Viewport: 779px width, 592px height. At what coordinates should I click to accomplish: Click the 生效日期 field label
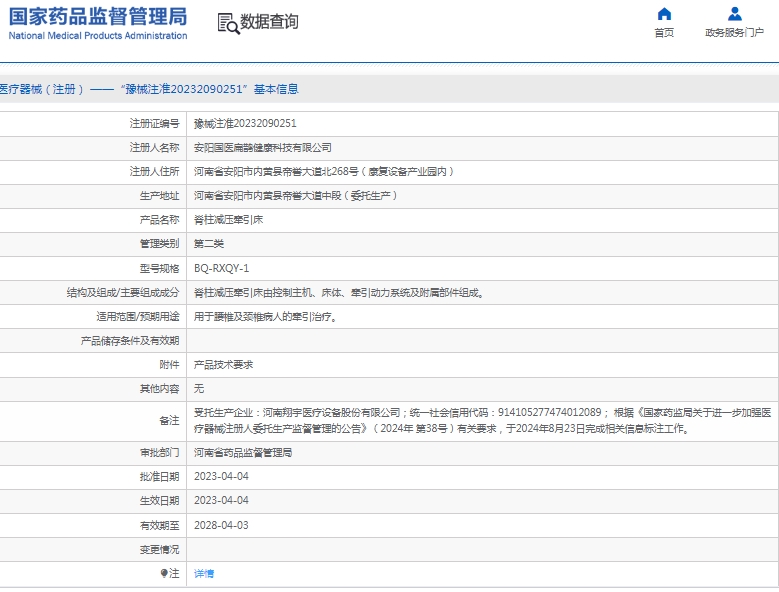(159, 501)
